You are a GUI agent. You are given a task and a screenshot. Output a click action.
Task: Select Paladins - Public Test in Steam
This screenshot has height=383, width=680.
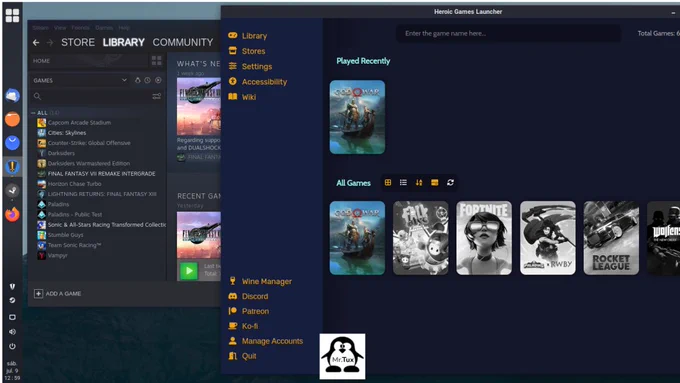coord(69,214)
